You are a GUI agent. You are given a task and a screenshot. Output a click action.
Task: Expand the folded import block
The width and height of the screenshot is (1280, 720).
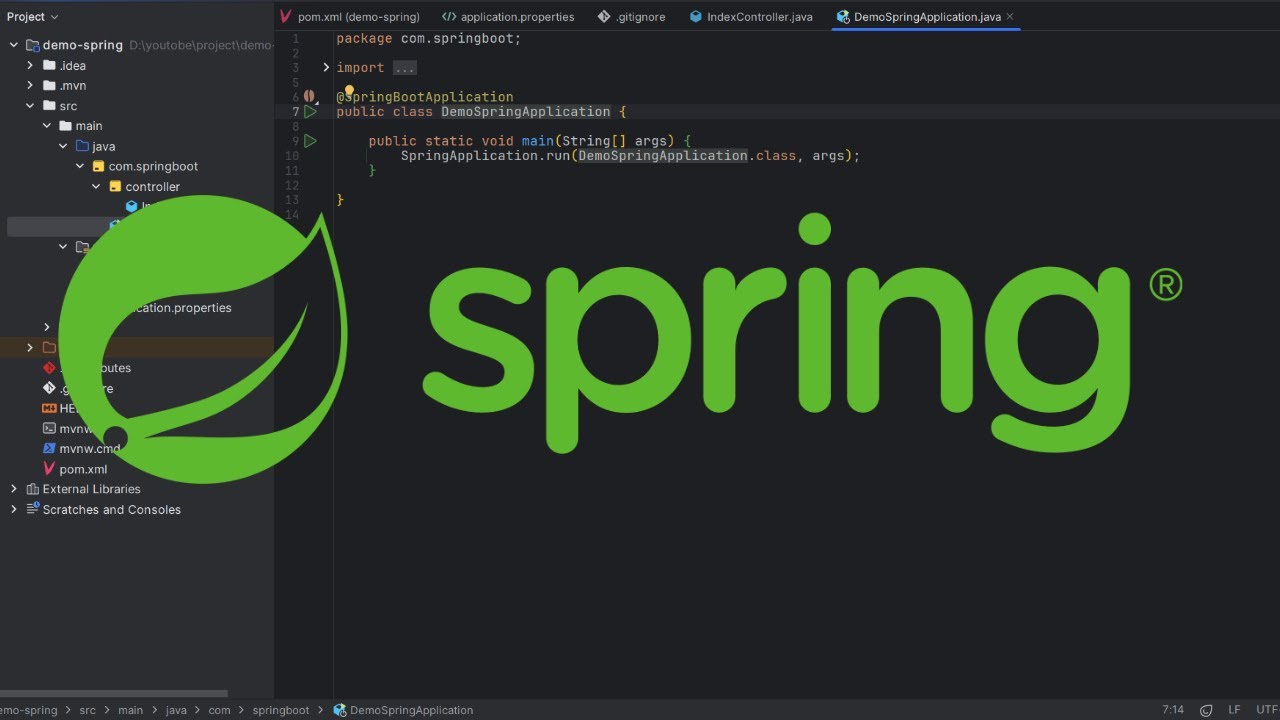(x=326, y=68)
